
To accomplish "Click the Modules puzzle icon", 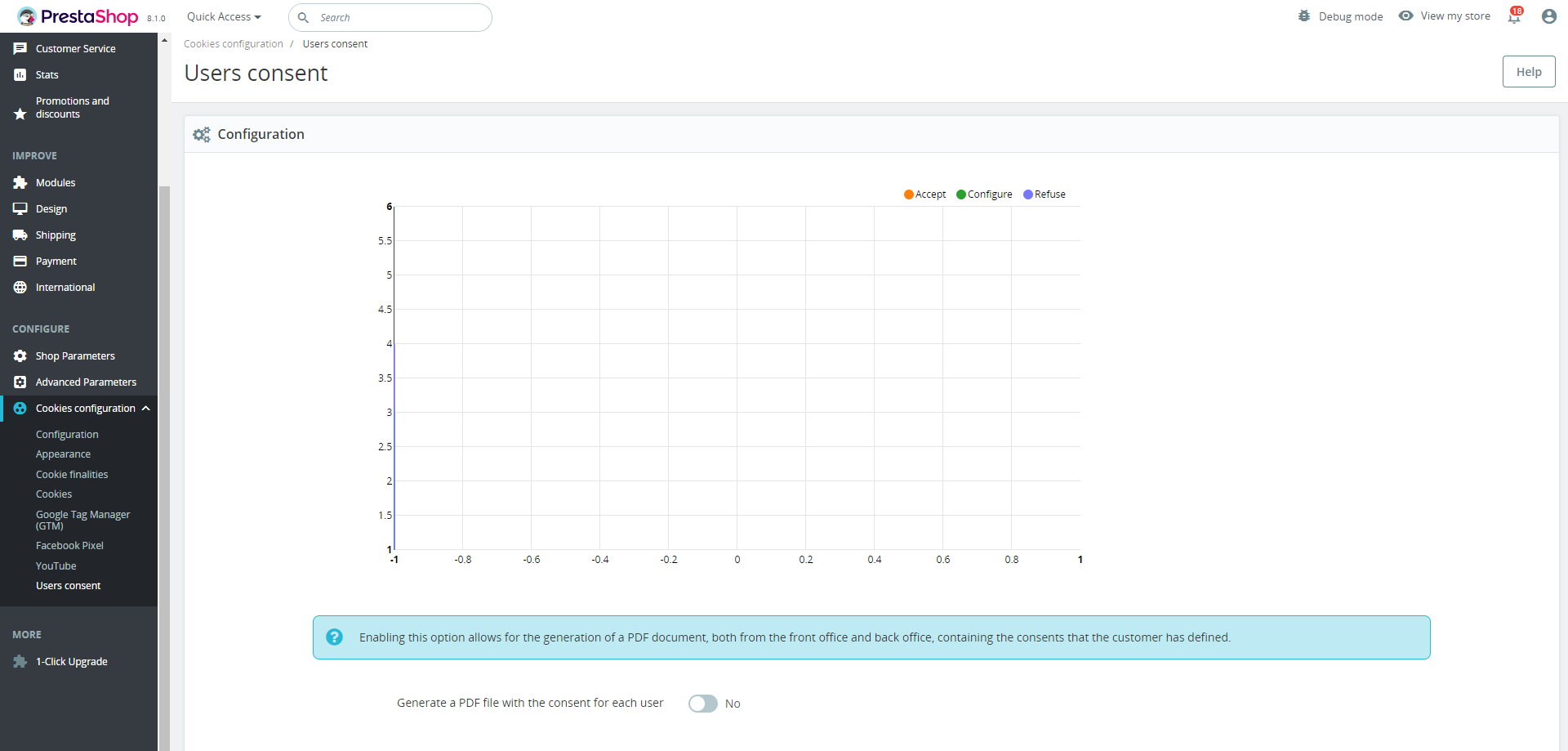I will click(20, 182).
